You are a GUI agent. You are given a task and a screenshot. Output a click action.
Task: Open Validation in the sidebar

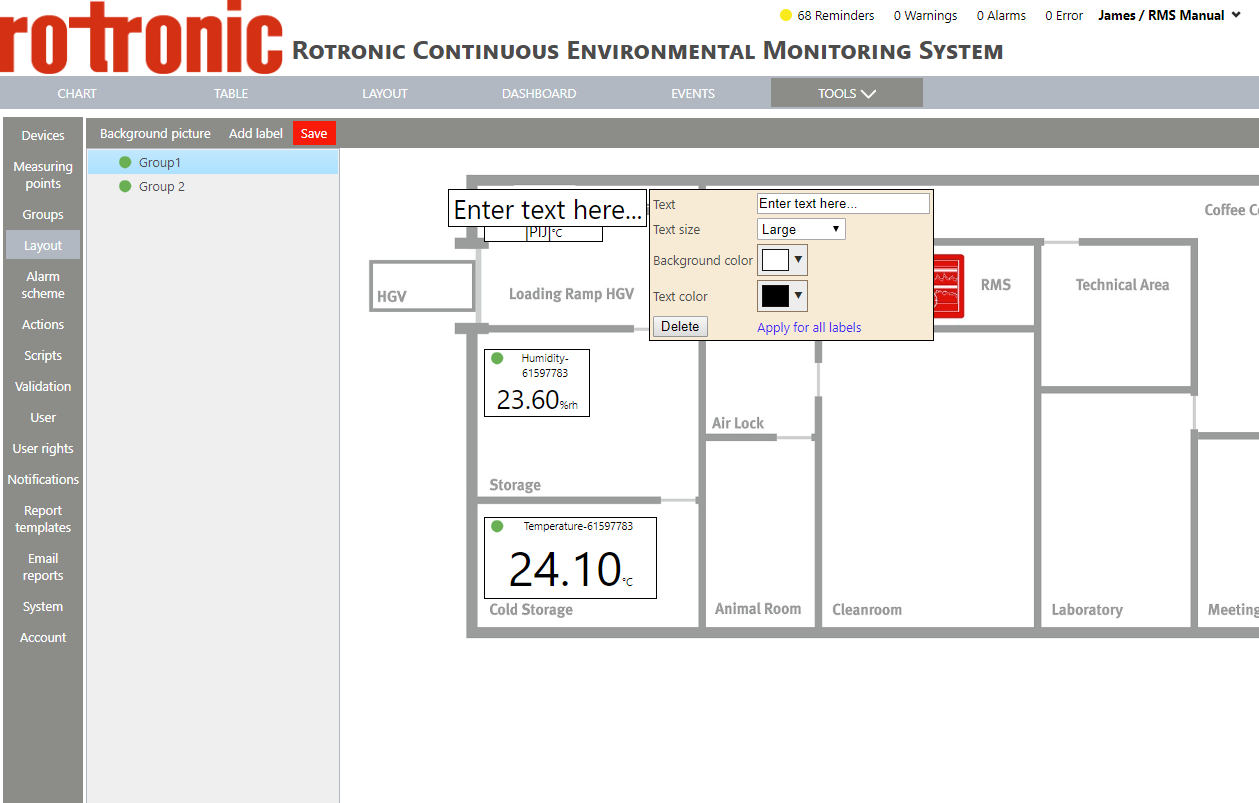click(x=43, y=386)
